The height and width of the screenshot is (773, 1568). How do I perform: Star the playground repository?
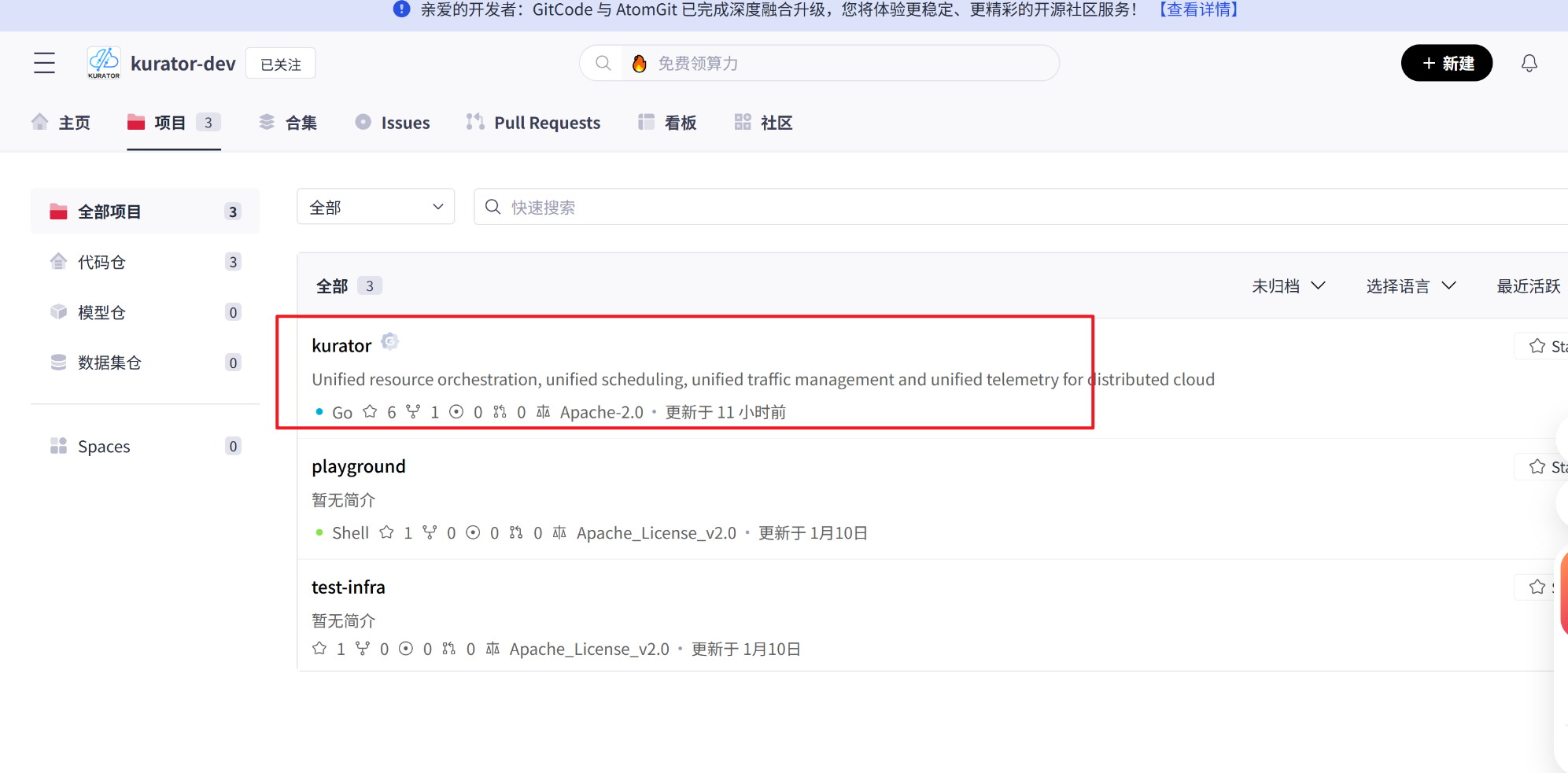coord(1543,467)
